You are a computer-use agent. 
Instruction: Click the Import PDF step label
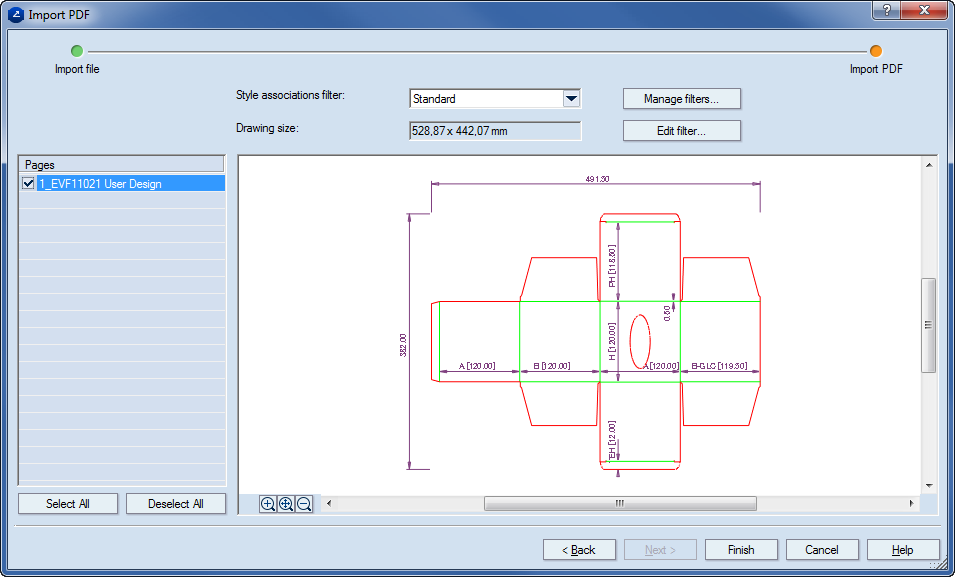click(x=876, y=69)
